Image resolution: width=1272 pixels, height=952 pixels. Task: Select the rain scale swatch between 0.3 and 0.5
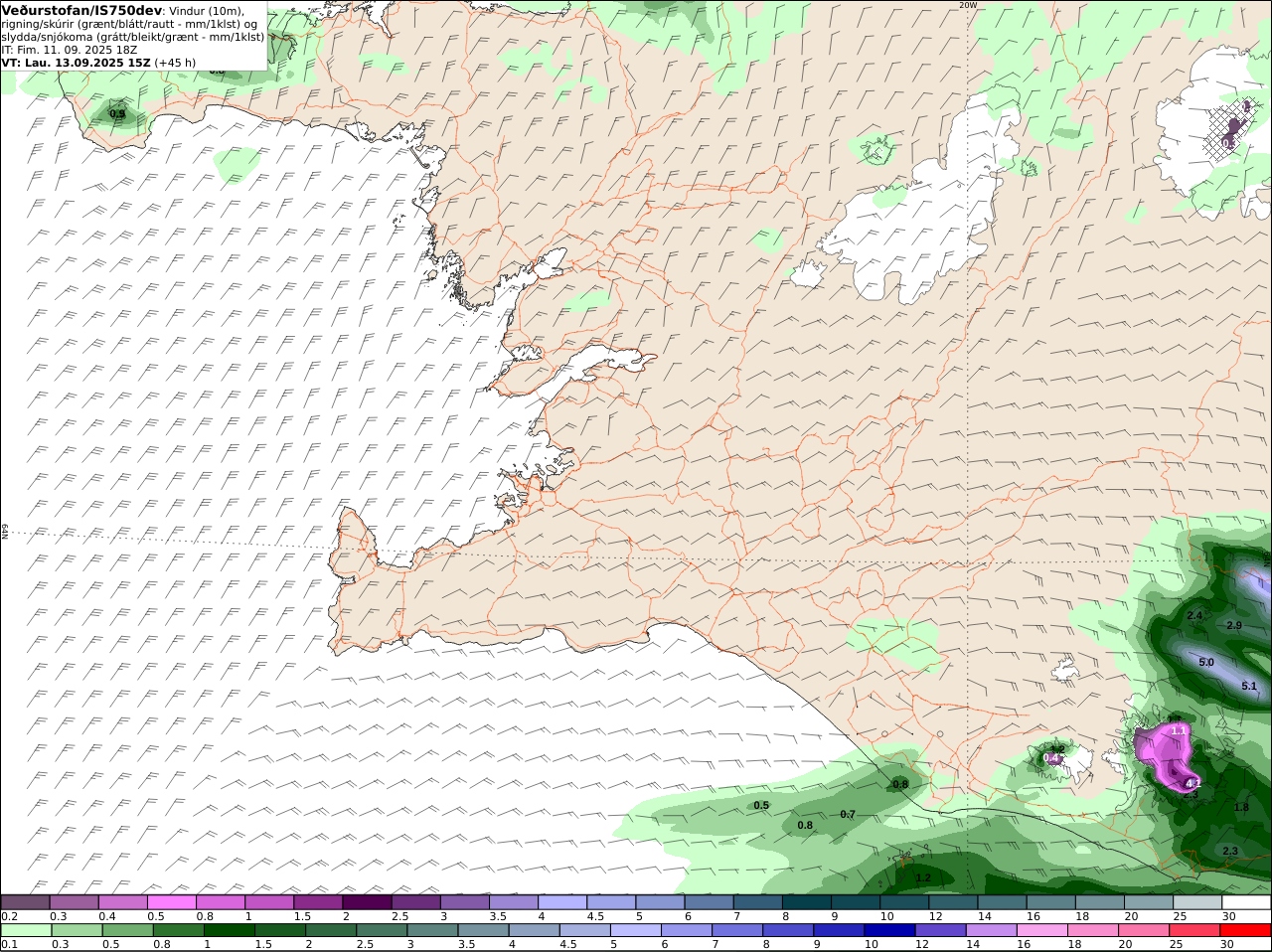77,930
